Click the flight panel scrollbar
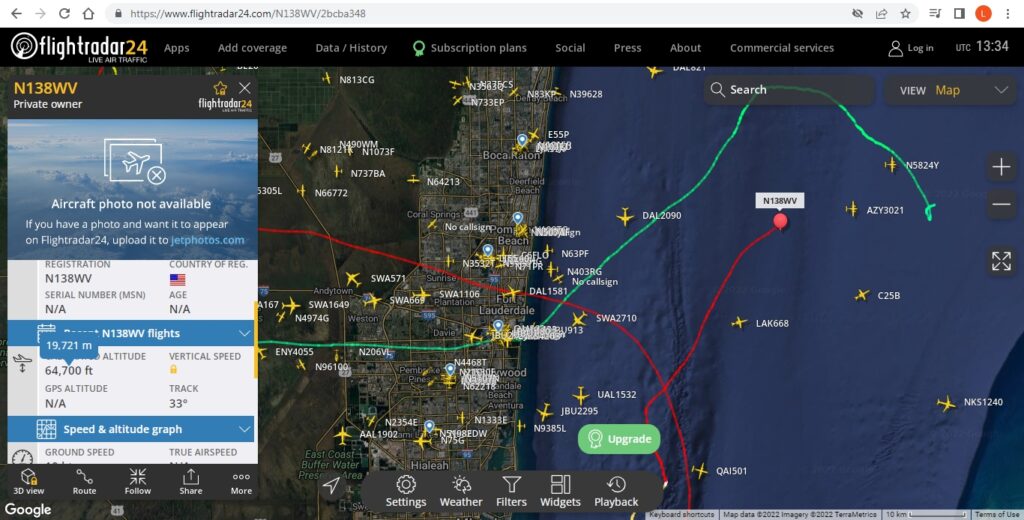This screenshot has height=520, width=1024. (x=256, y=340)
